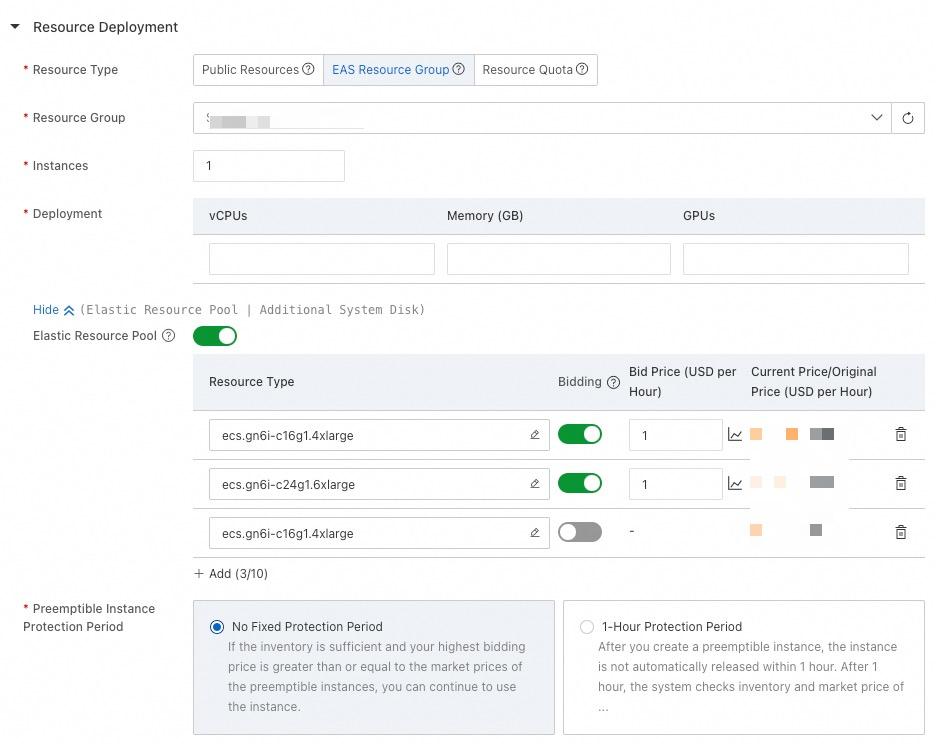Click the help icon next to Elastic Resource Pool
Image resolution: width=935 pixels, height=746 pixels.
point(168,336)
